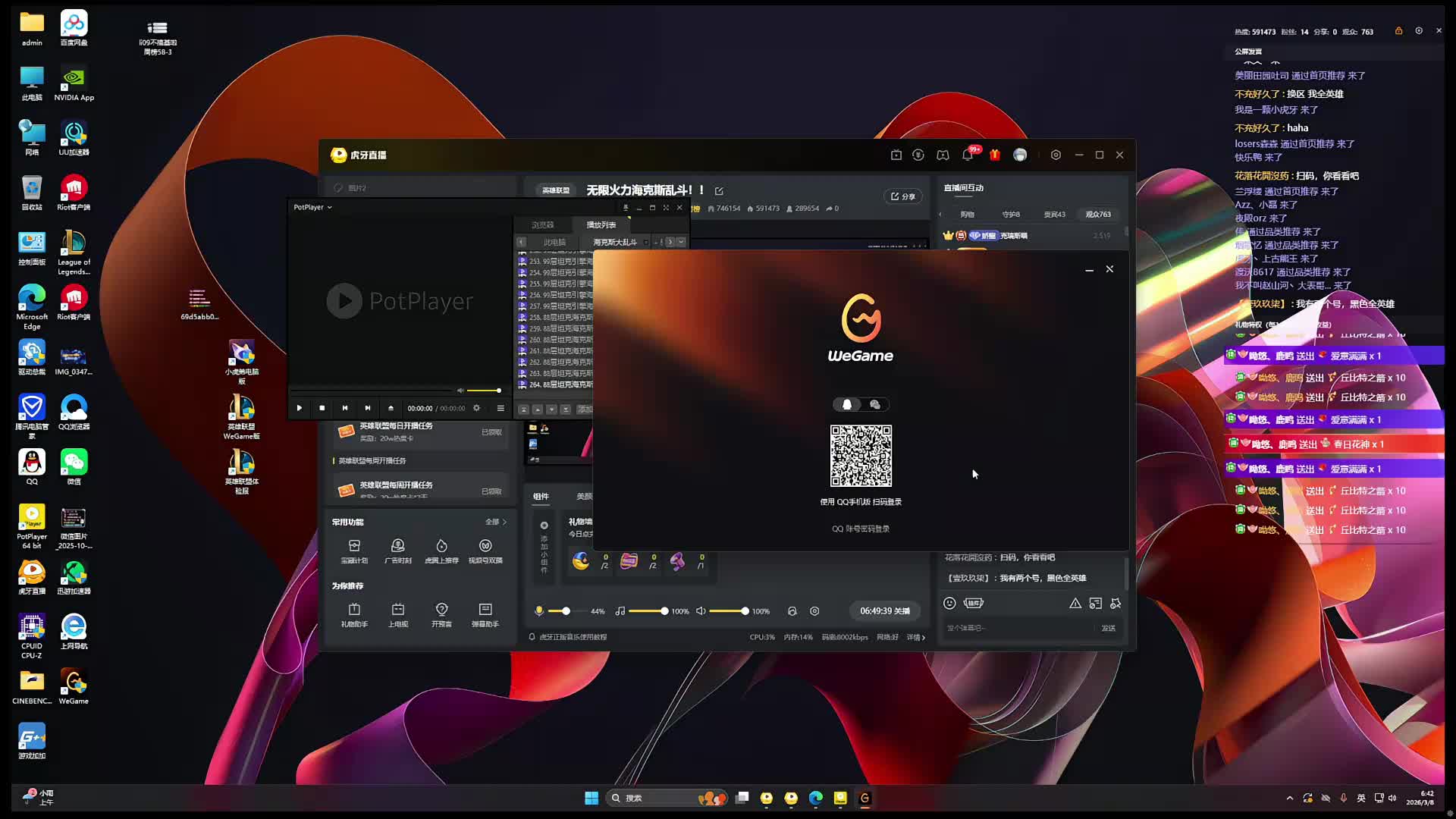Image resolution: width=1456 pixels, height=819 pixels.
Task: Click the 分享 share button
Action: coord(902,196)
